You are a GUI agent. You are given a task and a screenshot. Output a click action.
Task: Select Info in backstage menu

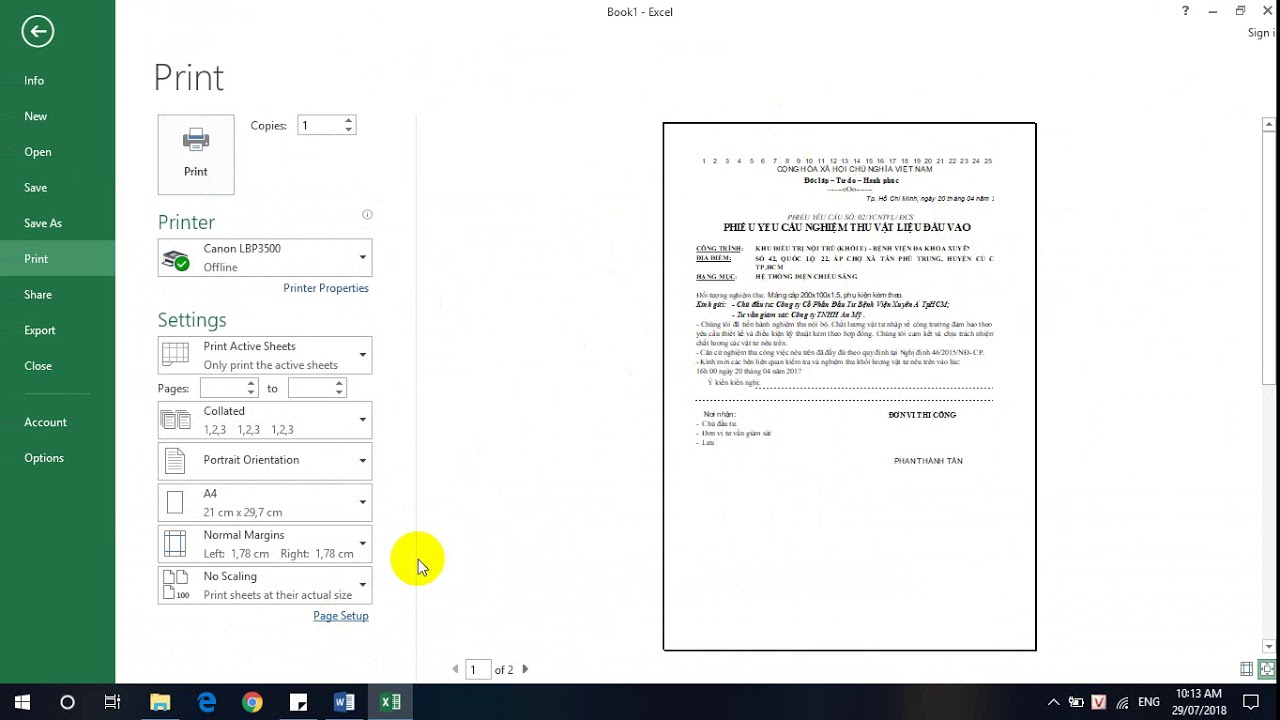[x=57, y=81]
